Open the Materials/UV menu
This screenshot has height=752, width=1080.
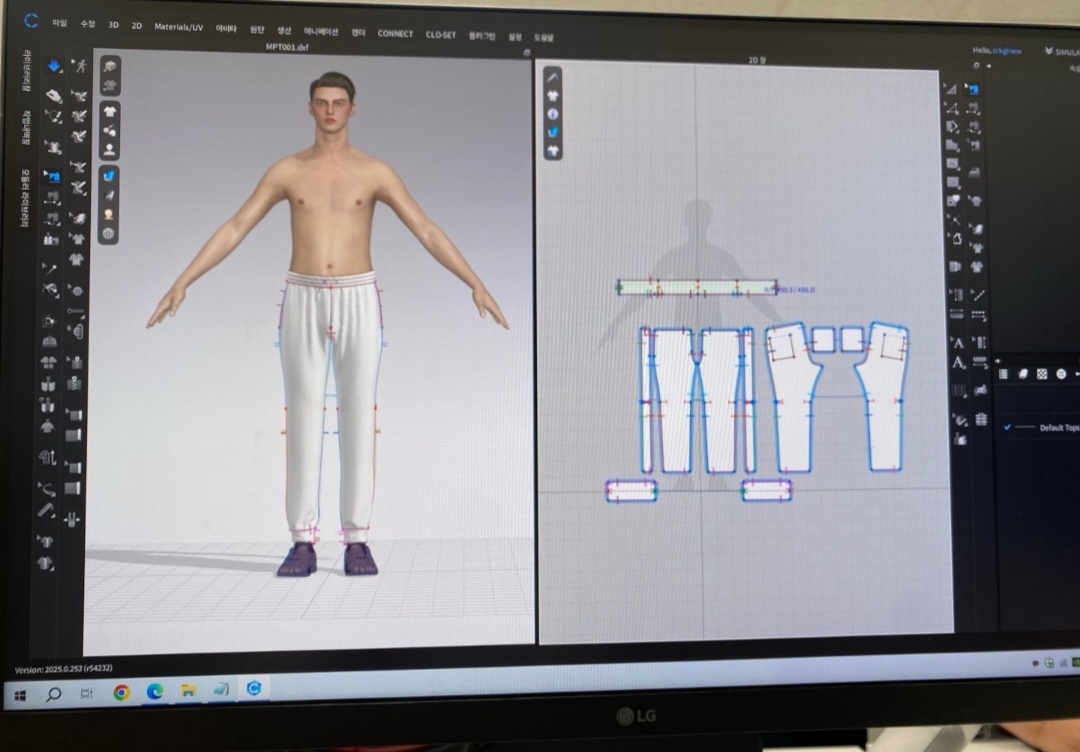click(178, 27)
